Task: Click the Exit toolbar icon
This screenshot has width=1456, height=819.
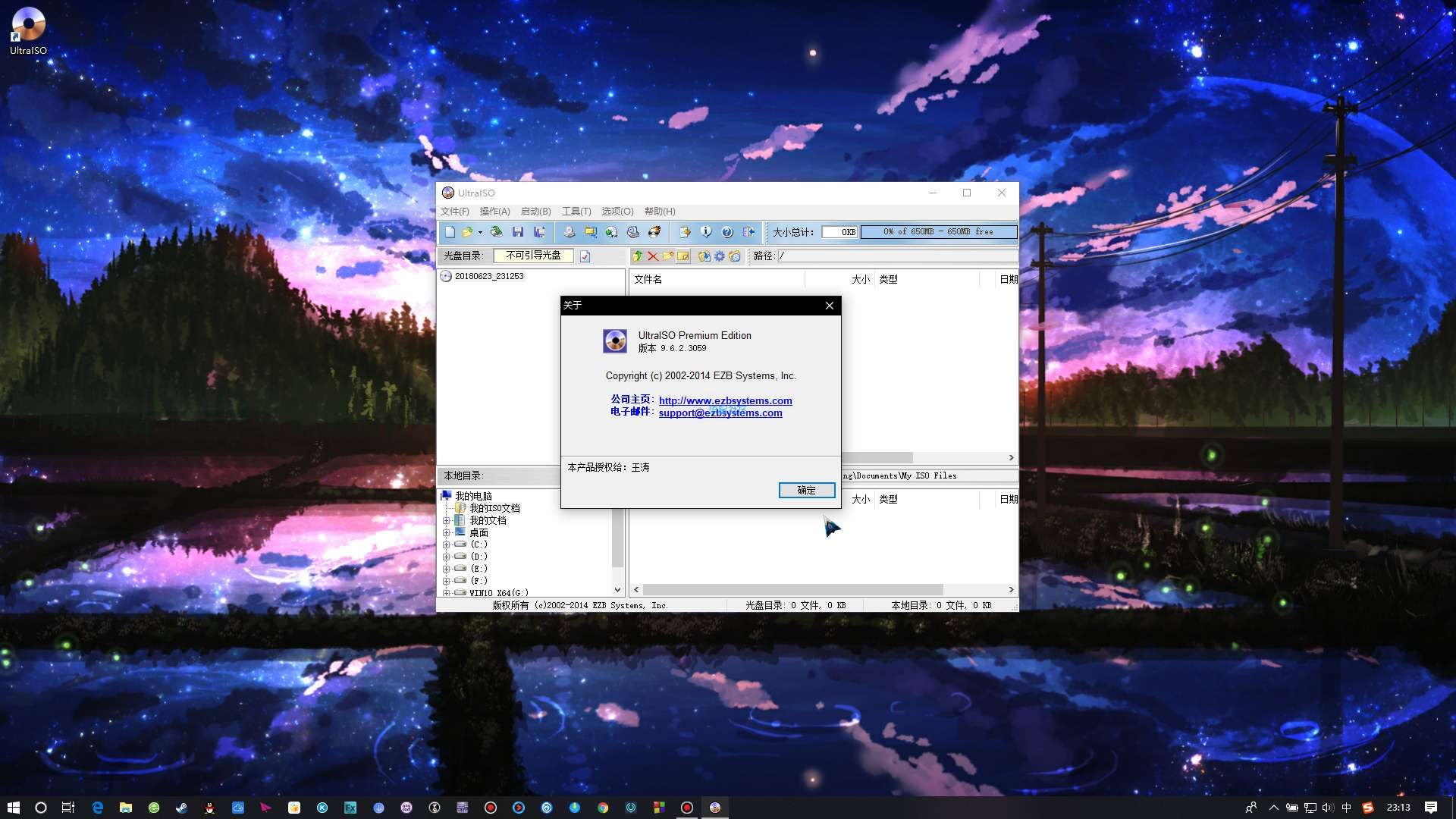Action: (x=748, y=232)
